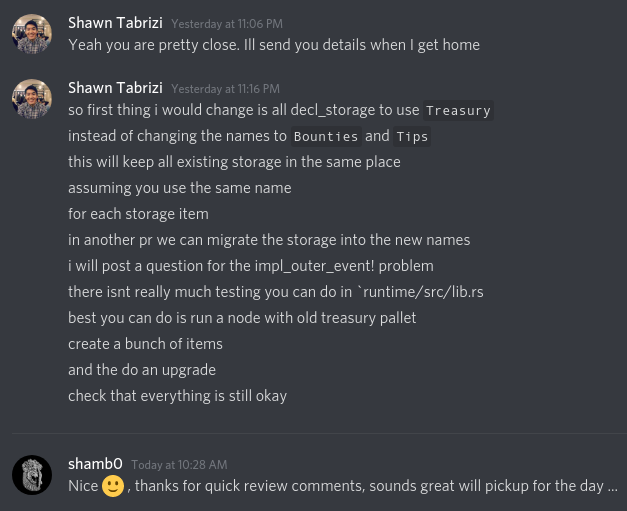Click the runtime/src/lib.rs message line

(x=276, y=292)
